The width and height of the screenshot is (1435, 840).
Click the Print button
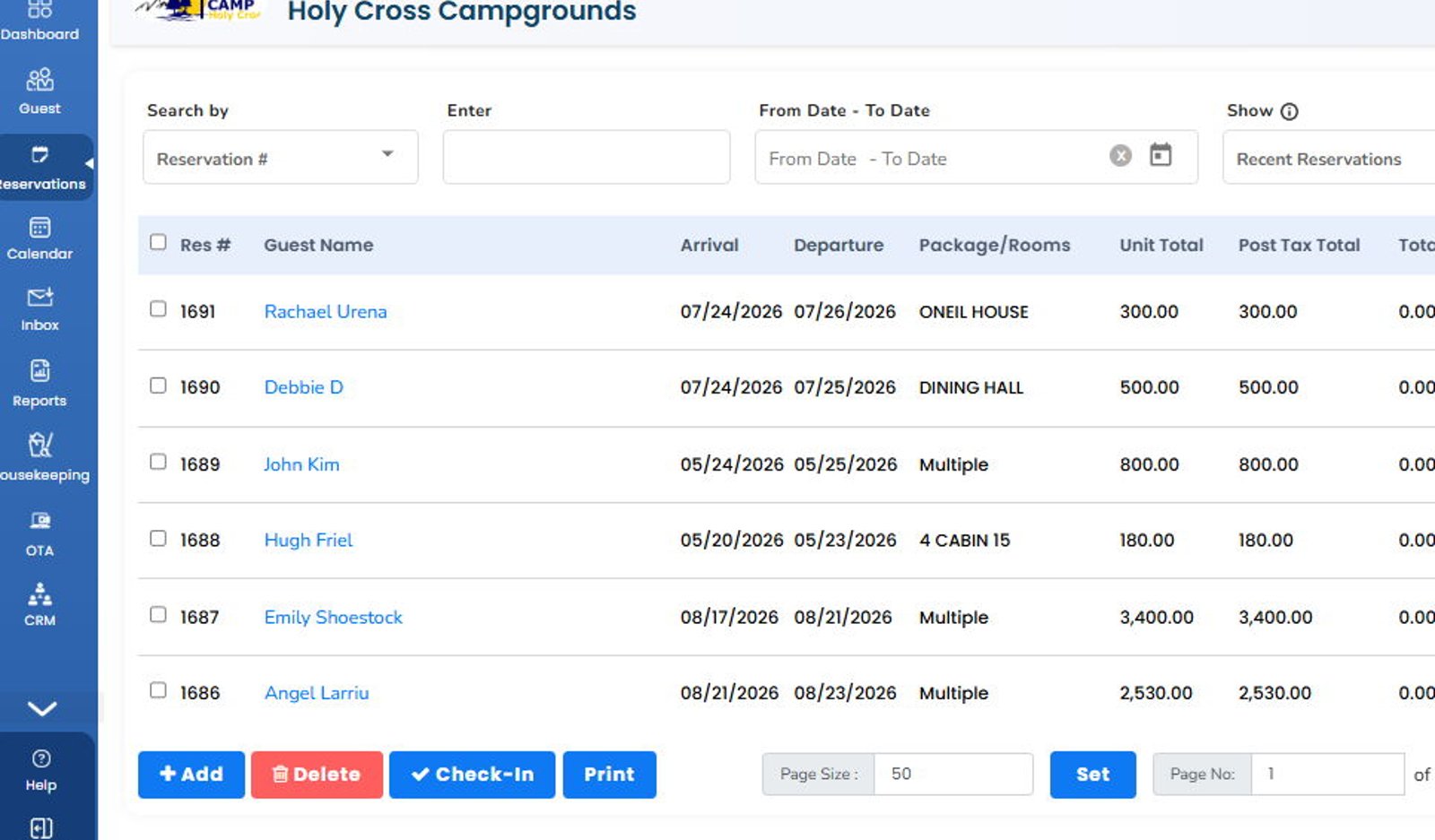click(609, 775)
